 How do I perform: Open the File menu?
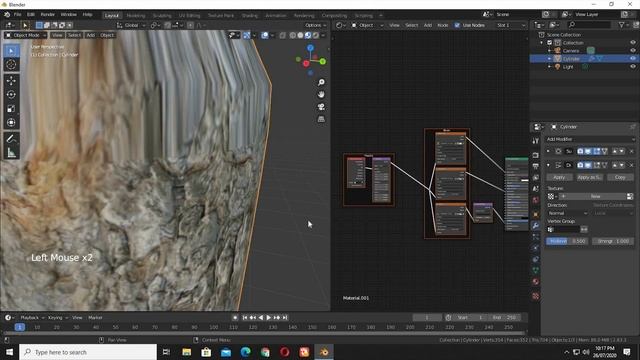[18, 15]
